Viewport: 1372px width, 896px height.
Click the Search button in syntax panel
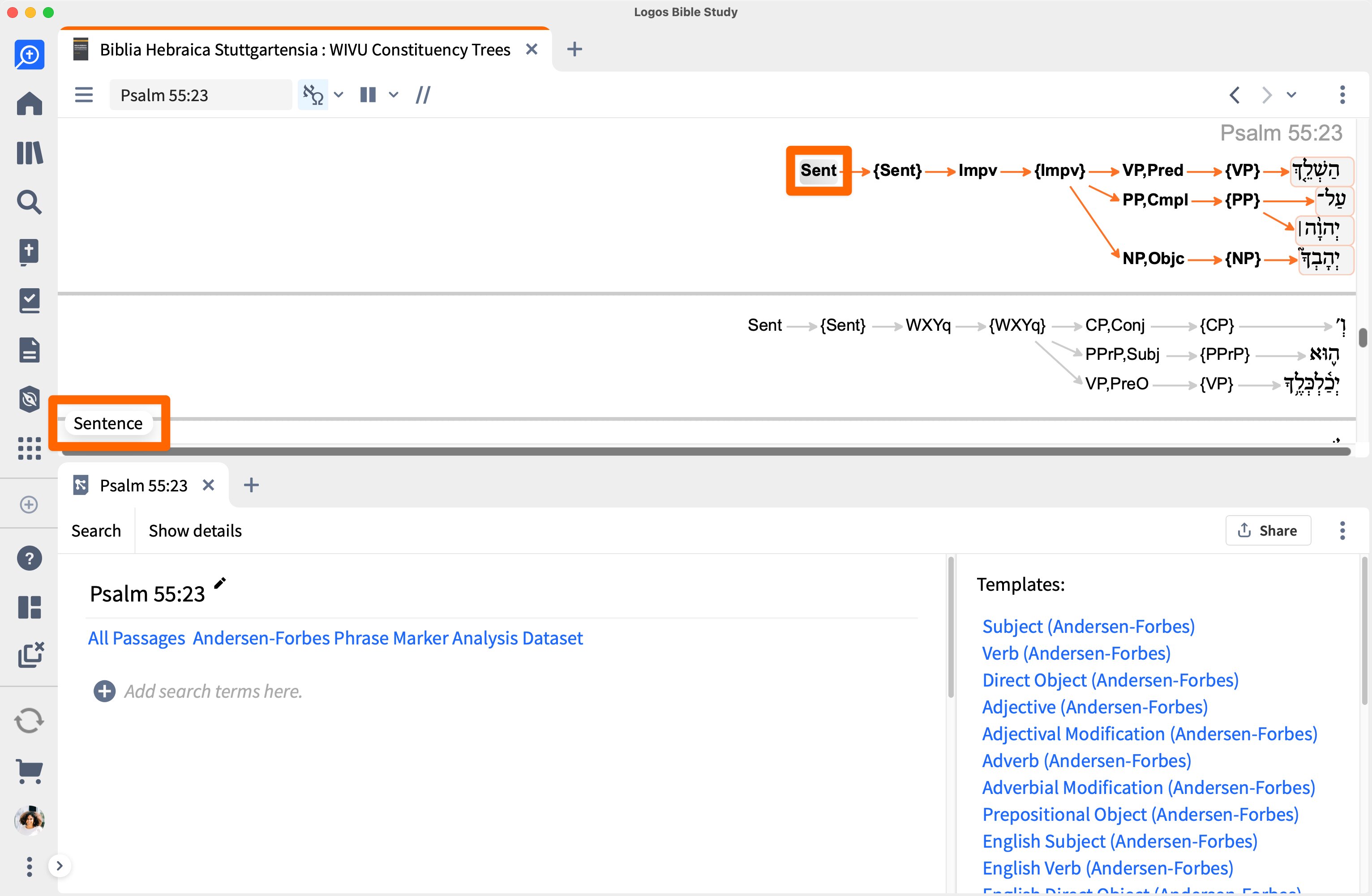pos(96,530)
